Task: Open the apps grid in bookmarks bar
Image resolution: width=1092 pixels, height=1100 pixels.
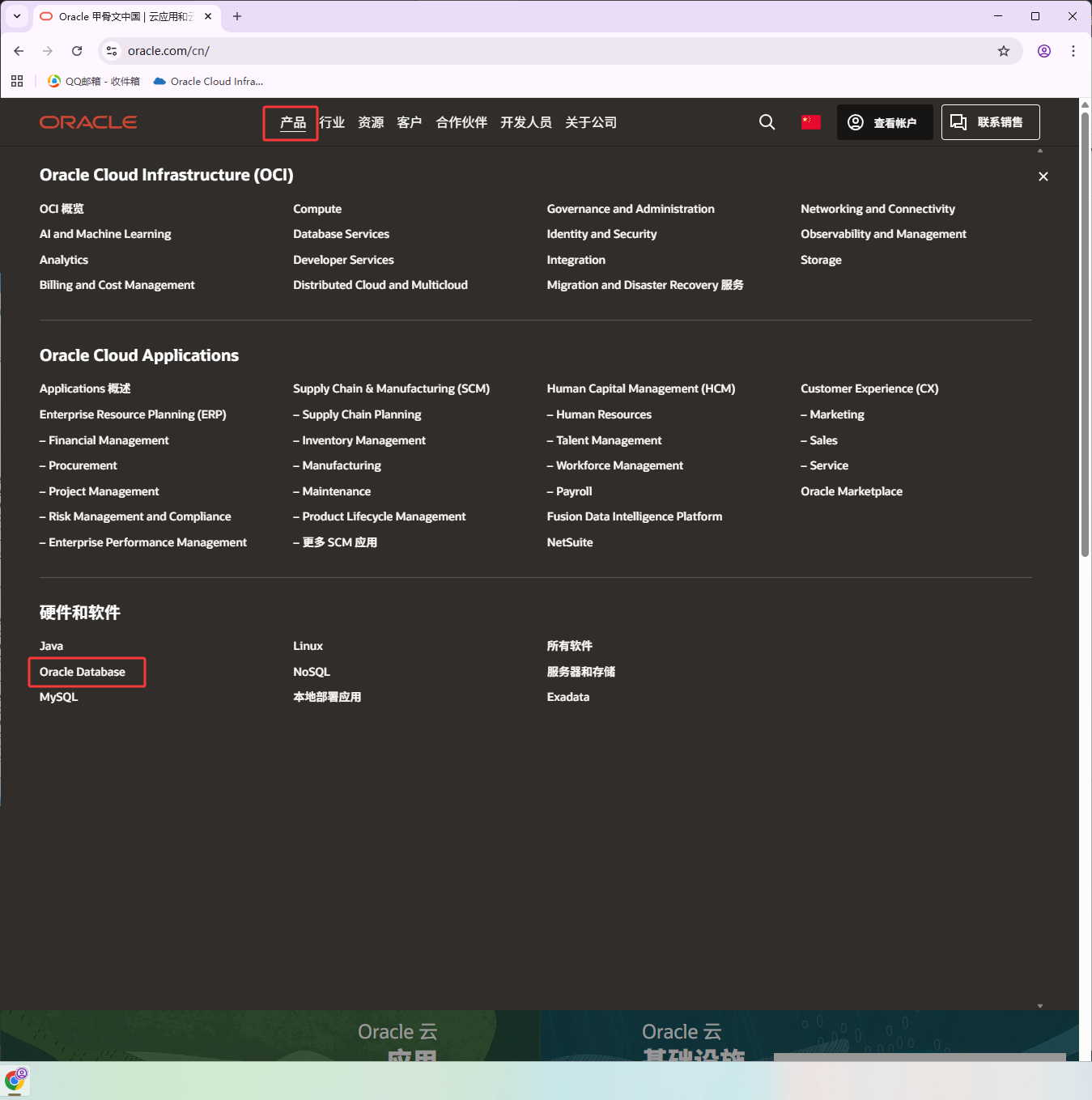Action: click(x=17, y=81)
